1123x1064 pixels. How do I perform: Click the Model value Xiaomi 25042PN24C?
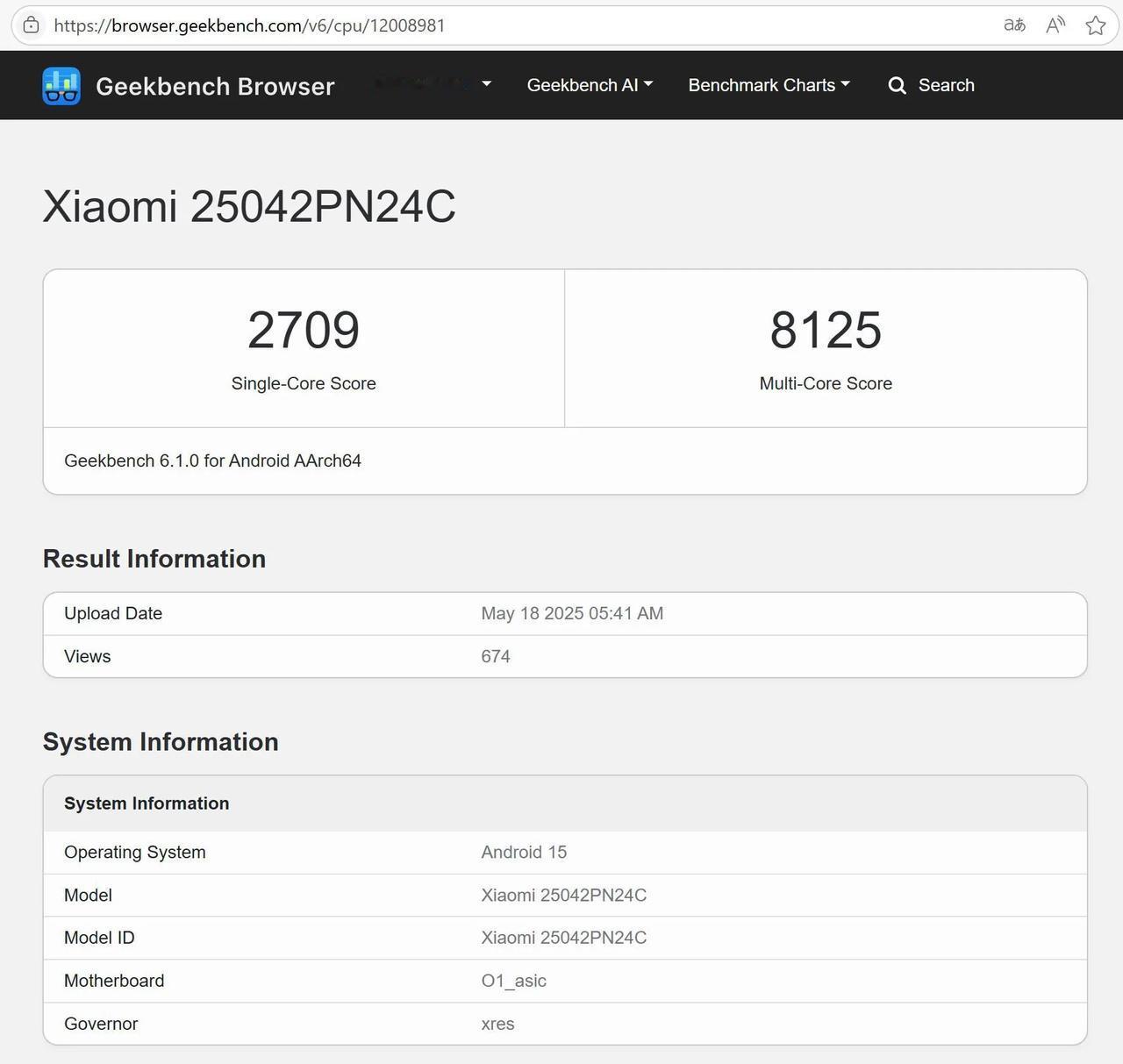[x=564, y=895]
